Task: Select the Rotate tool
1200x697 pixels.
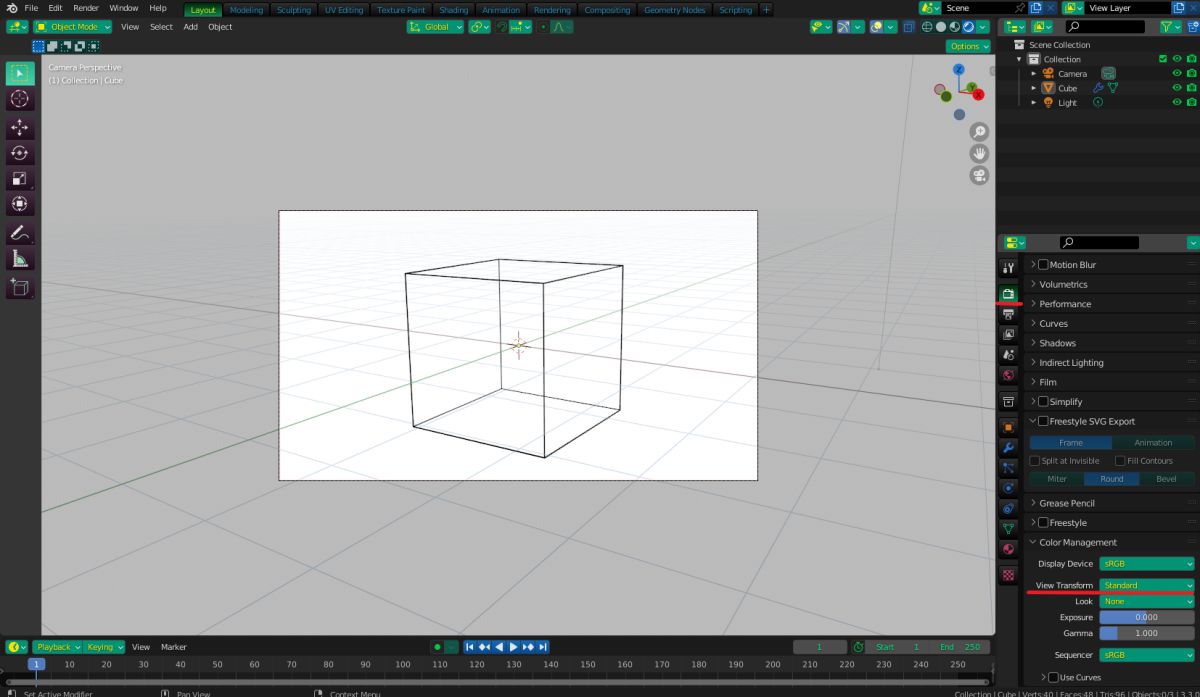Action: click(20, 153)
